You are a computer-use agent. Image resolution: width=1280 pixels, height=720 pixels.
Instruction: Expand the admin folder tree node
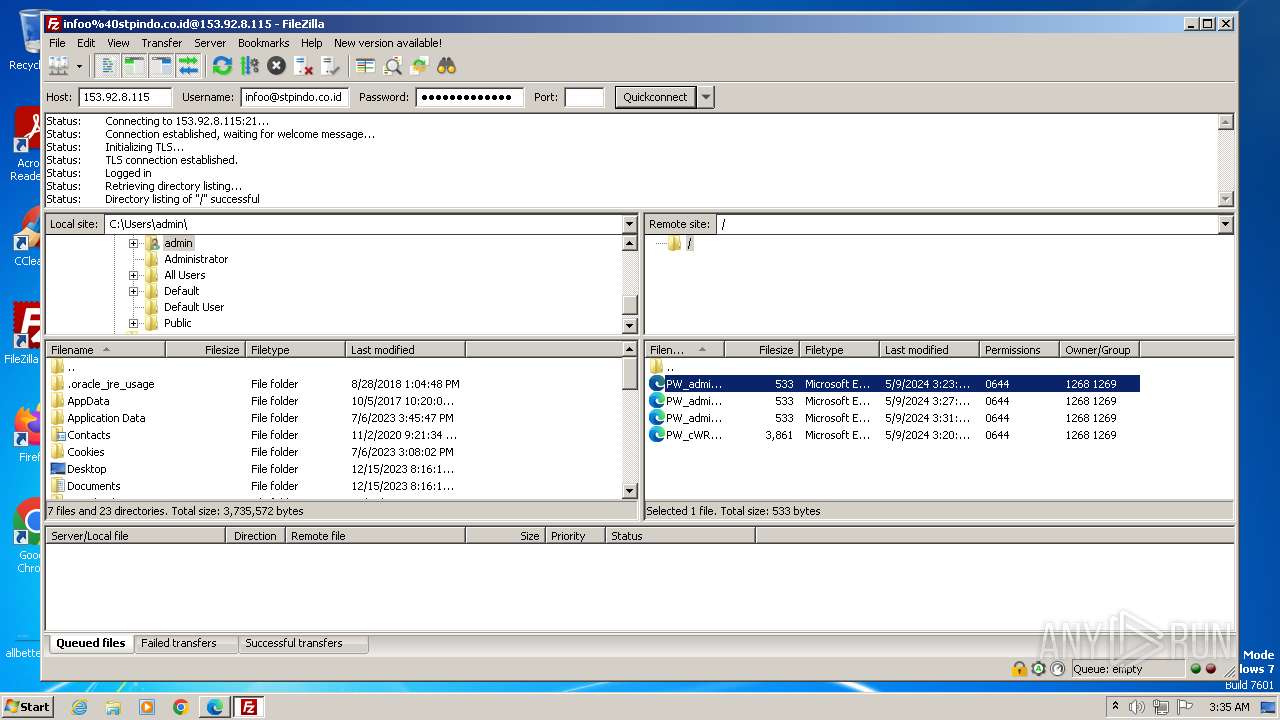click(x=133, y=243)
